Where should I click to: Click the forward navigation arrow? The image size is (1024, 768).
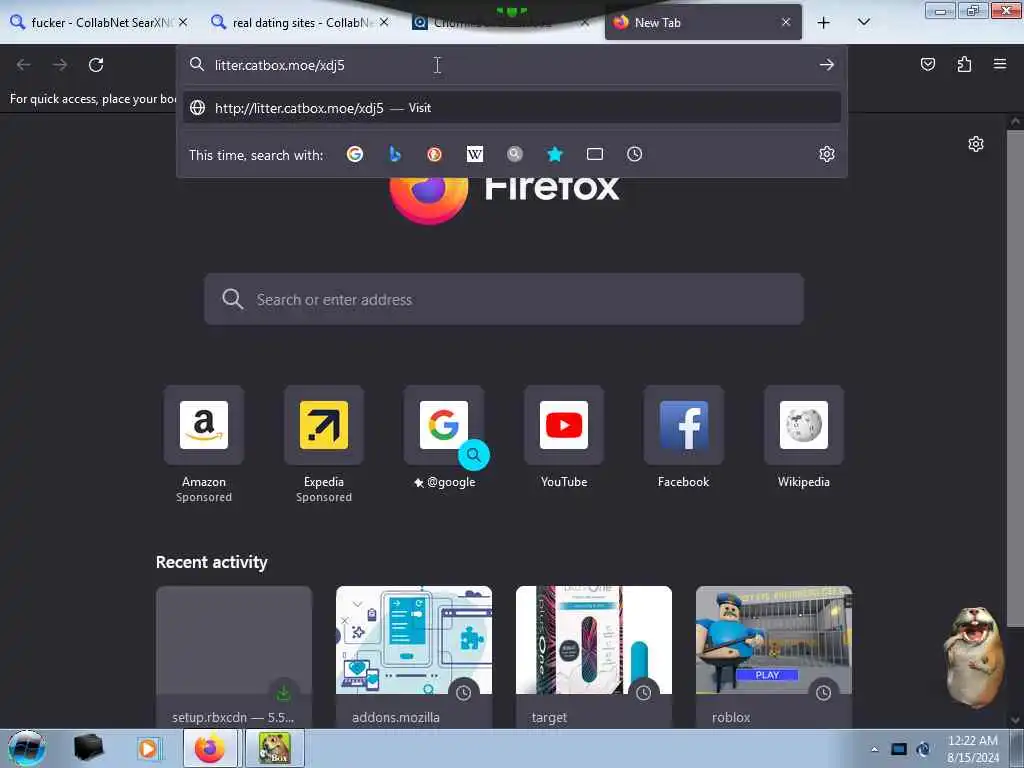click(x=60, y=65)
